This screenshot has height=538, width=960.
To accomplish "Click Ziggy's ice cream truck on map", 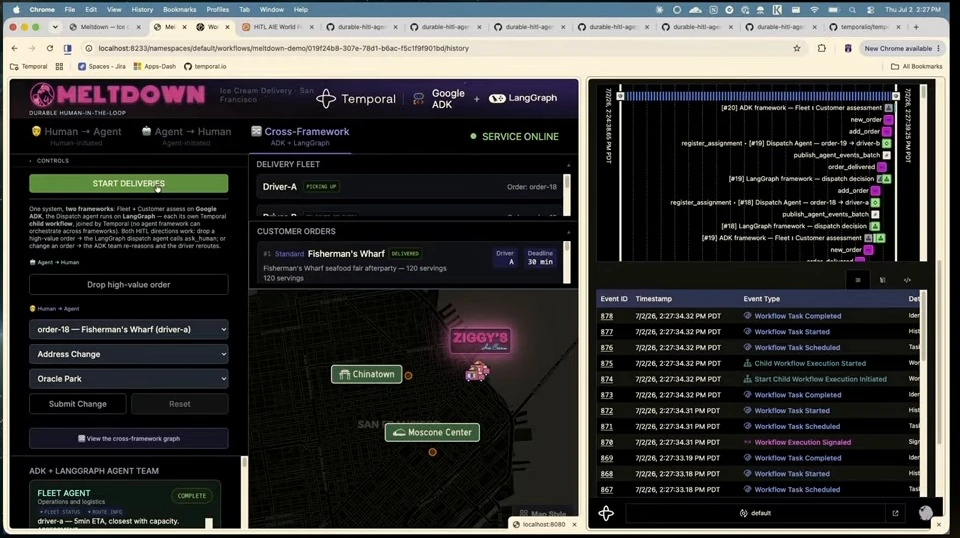I will click(x=477, y=372).
